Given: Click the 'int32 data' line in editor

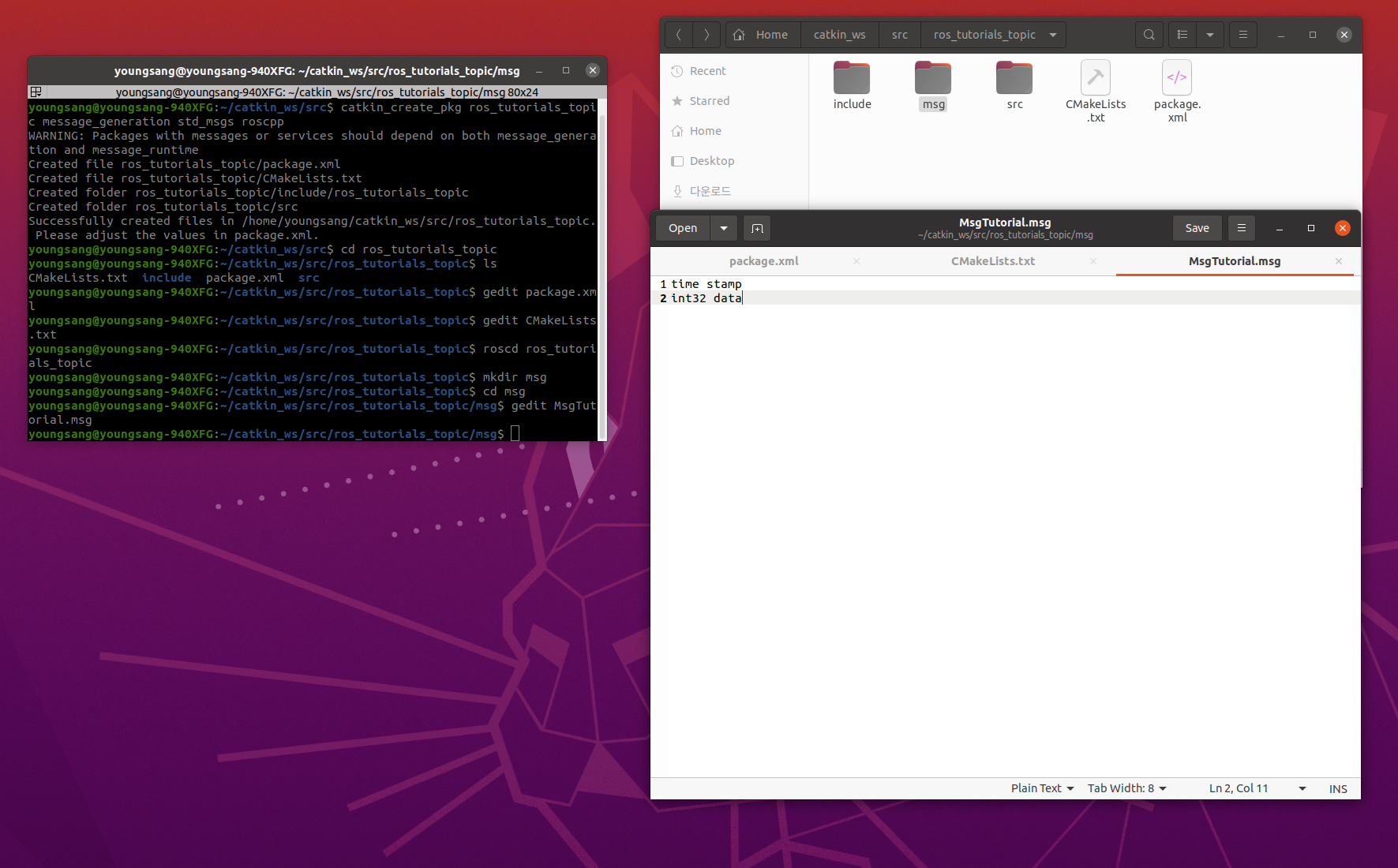Looking at the screenshot, I should [x=706, y=298].
